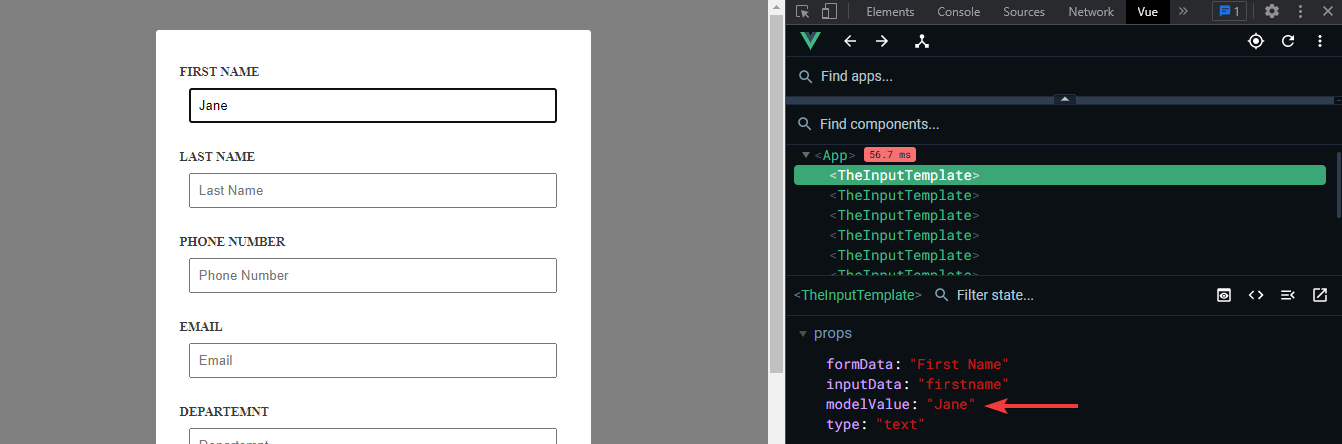The width and height of the screenshot is (1342, 444).
Task: Open the Vue devtools three-dot menu
Action: pyautogui.click(x=1320, y=41)
